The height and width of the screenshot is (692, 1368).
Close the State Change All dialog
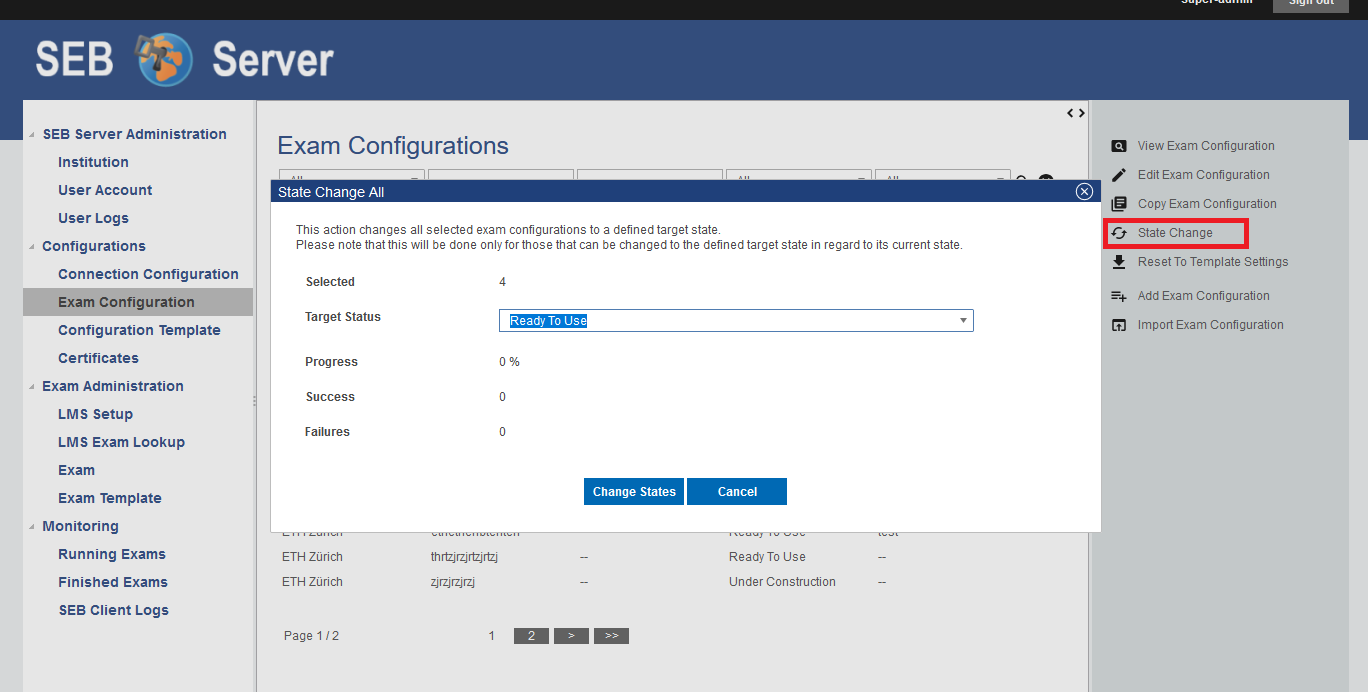(x=1083, y=192)
